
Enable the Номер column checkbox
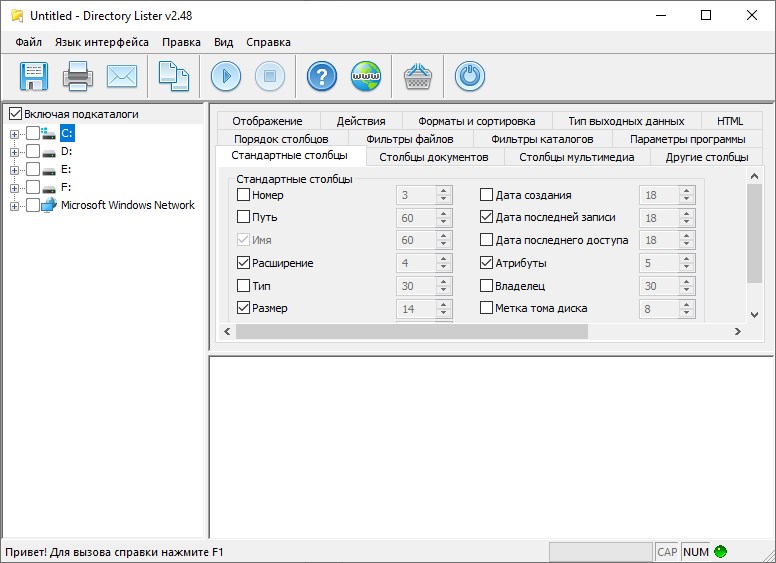click(244, 196)
